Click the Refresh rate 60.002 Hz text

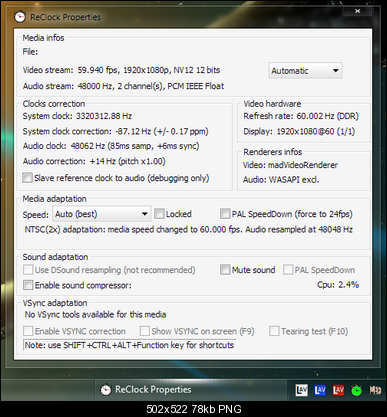[301, 116]
